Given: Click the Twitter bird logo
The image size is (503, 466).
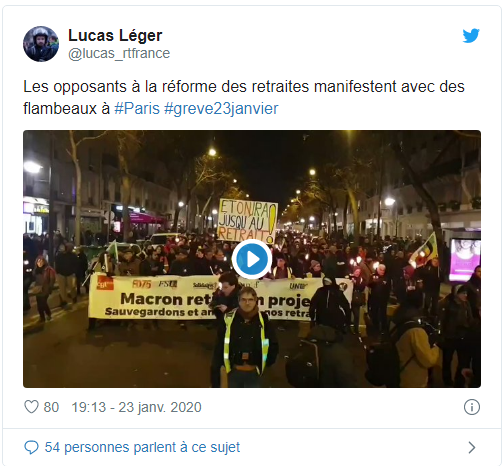Looking at the screenshot, I should (471, 36).
